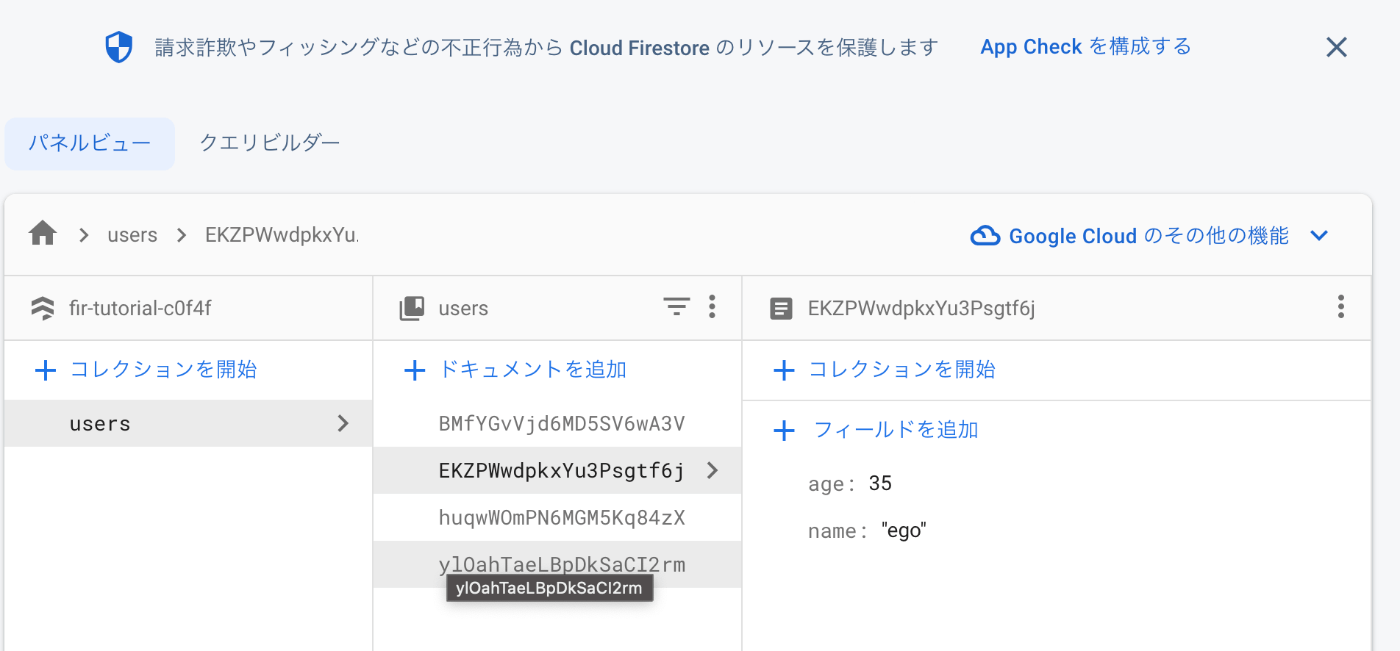Screen dimensions: 1400x651
Task: Expand Google Cloud のその他の機能 dropdown
Action: (x=1319, y=236)
